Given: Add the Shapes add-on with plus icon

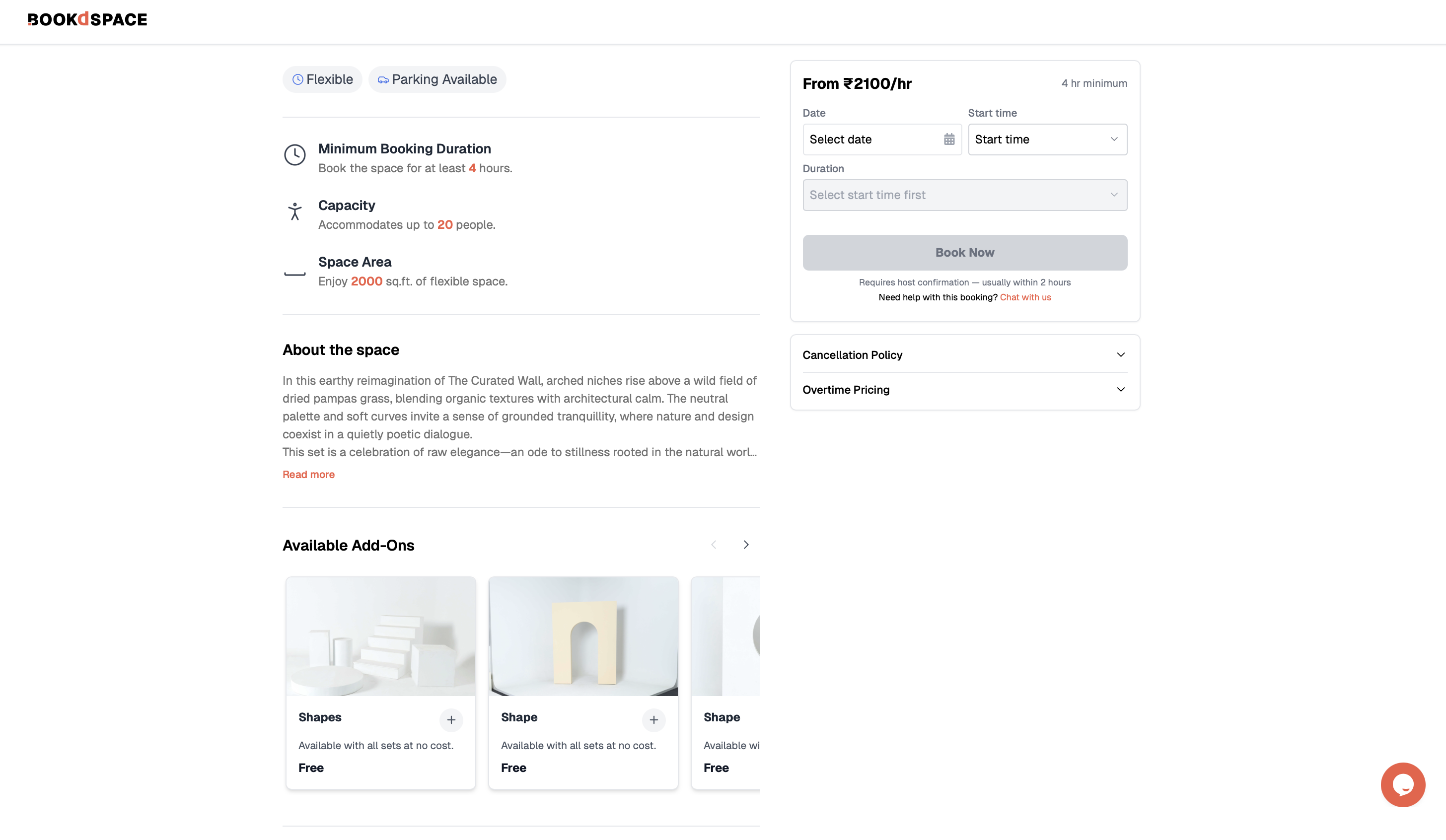Looking at the screenshot, I should pyautogui.click(x=451, y=719).
